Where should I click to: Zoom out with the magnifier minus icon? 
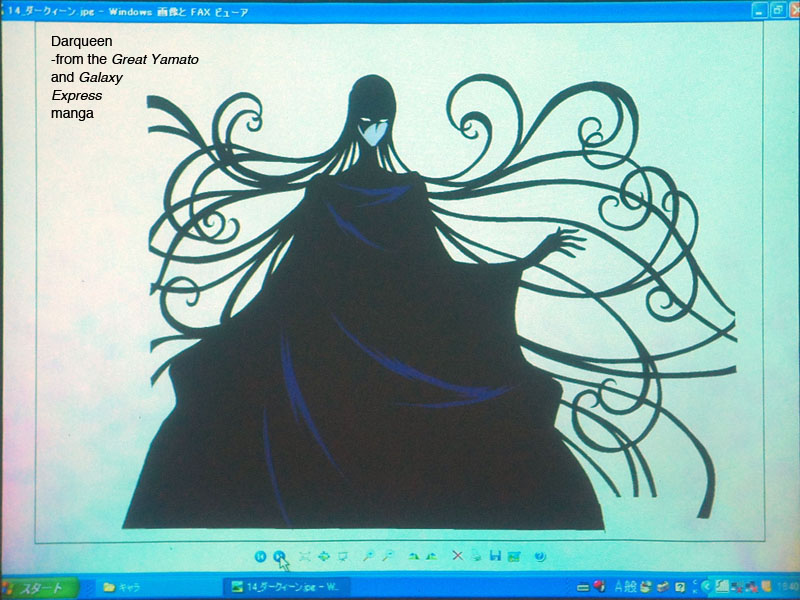click(x=387, y=556)
